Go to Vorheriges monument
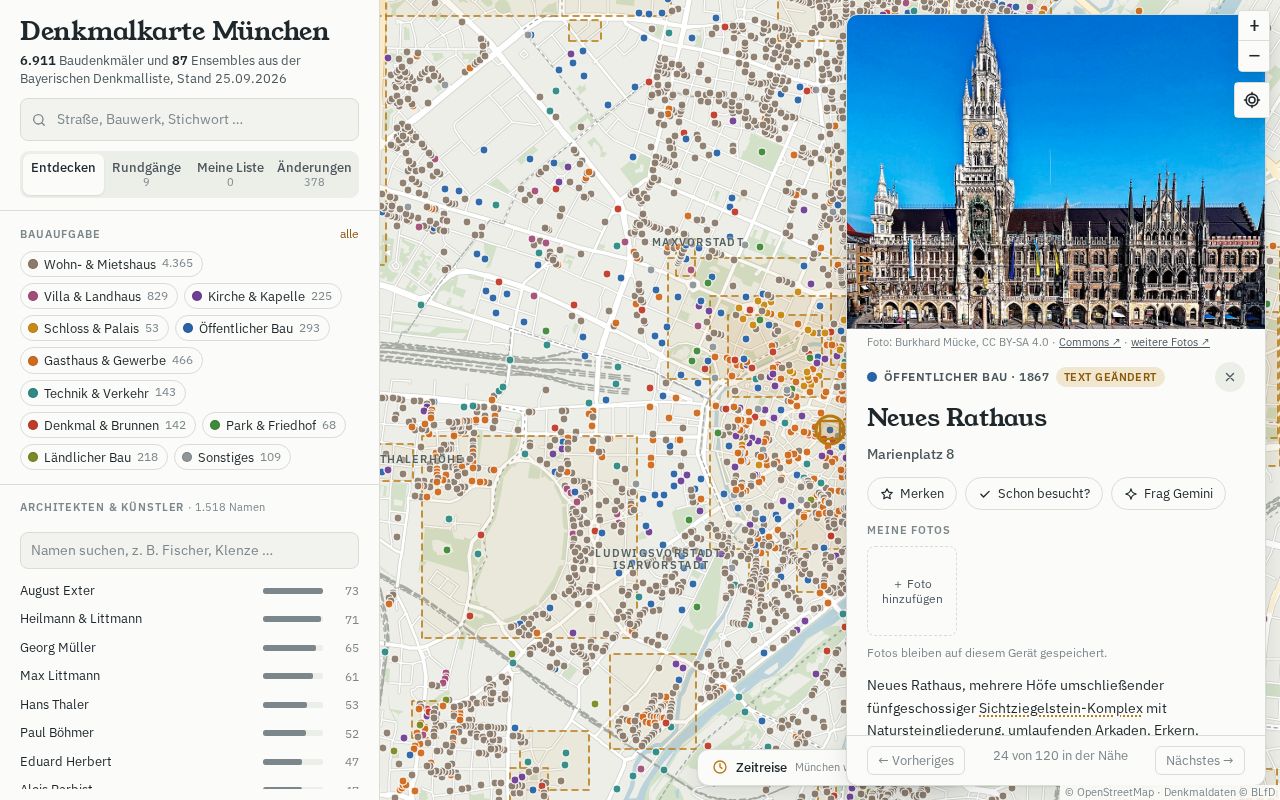The image size is (1280, 800). click(916, 760)
